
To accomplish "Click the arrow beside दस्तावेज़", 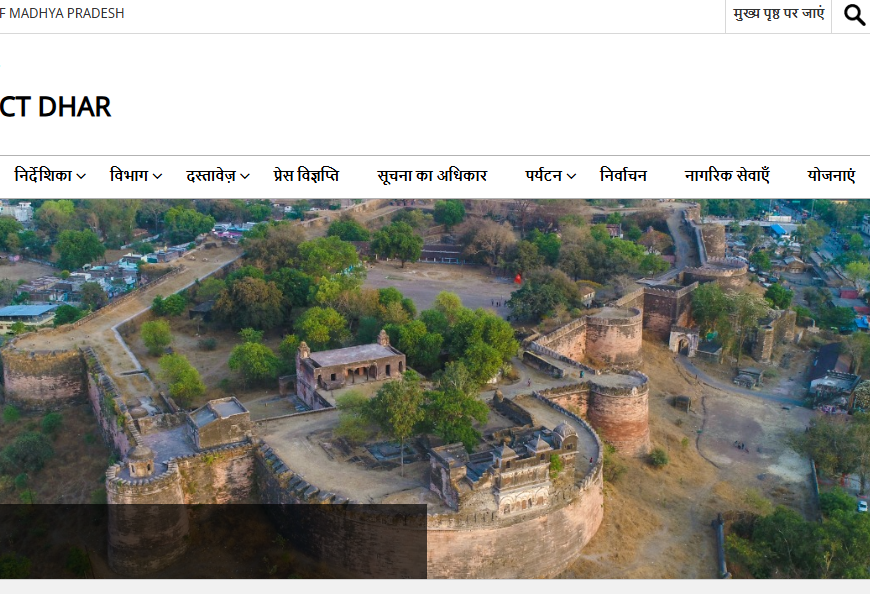I will click(x=244, y=177).
